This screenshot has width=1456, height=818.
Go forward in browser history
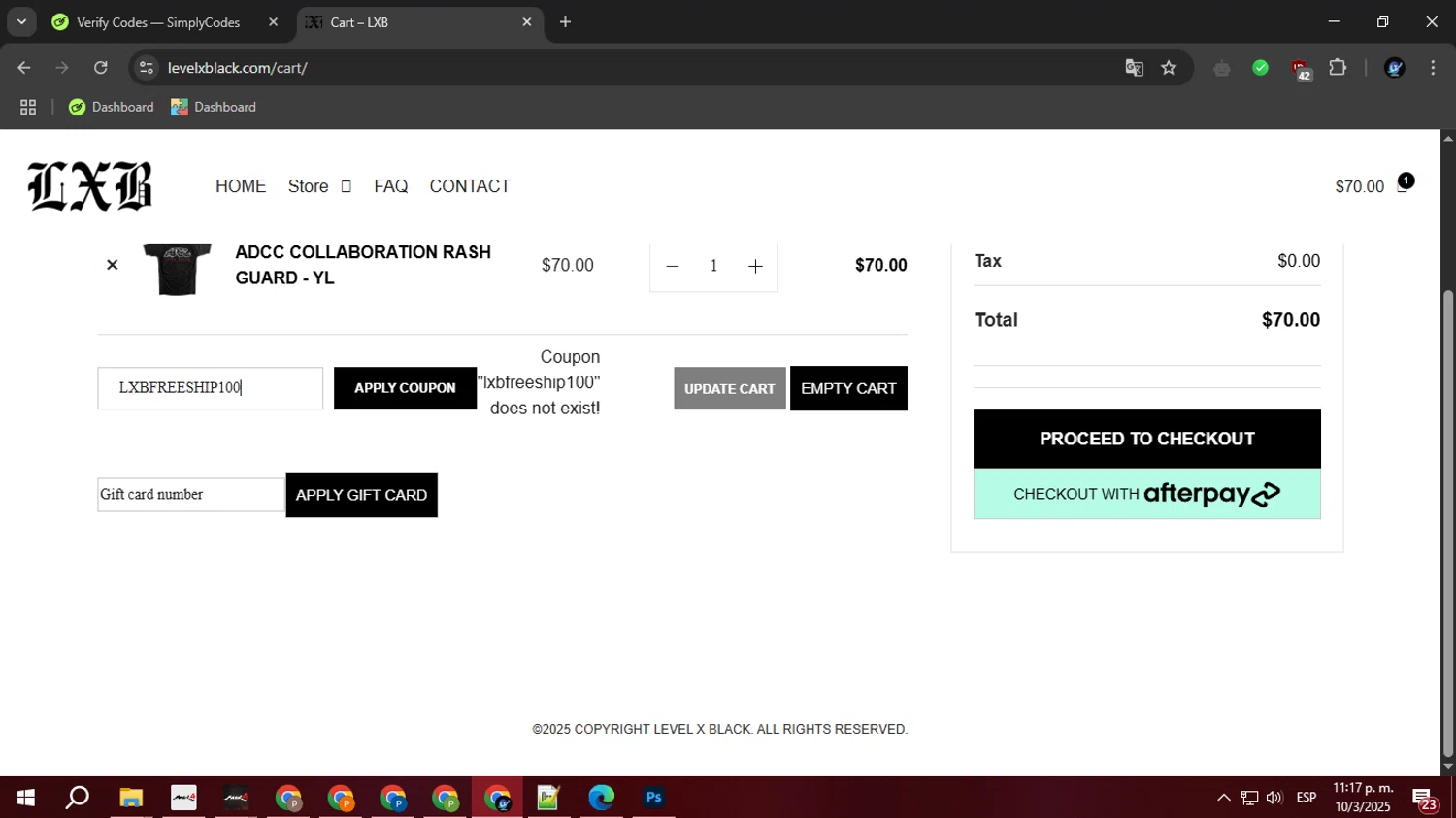(x=62, y=68)
